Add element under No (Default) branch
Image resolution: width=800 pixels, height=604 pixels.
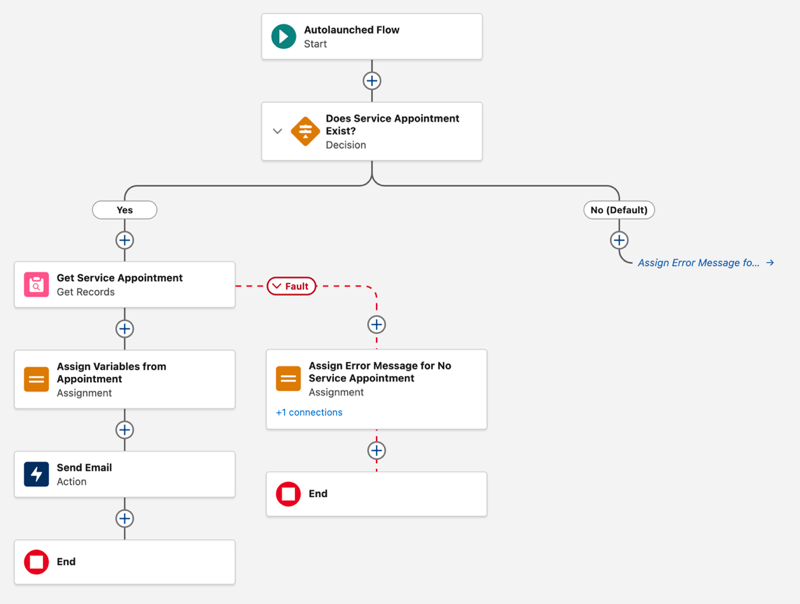coord(619,240)
